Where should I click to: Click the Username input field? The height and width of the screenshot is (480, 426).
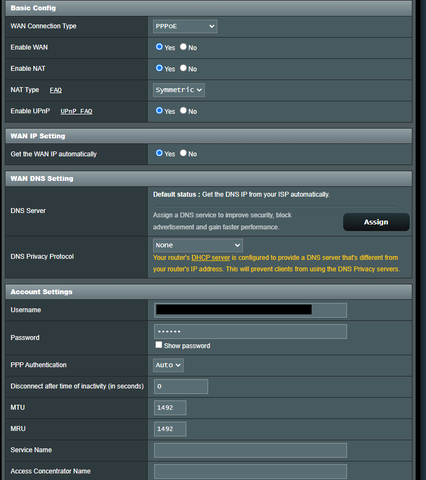coord(250,310)
